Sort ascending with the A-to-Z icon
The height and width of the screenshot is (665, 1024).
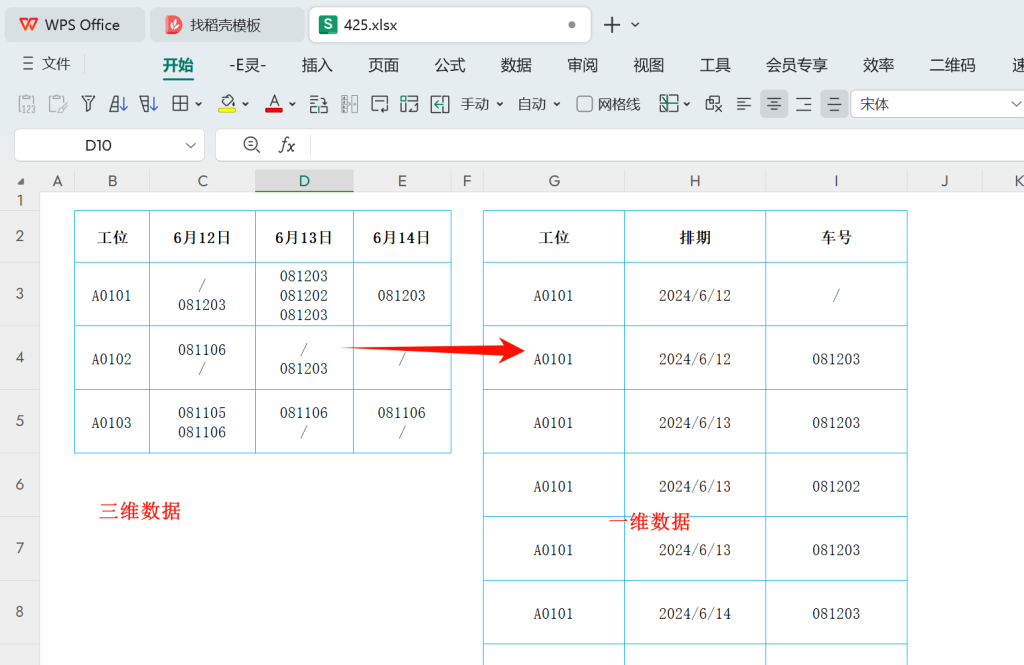click(118, 104)
